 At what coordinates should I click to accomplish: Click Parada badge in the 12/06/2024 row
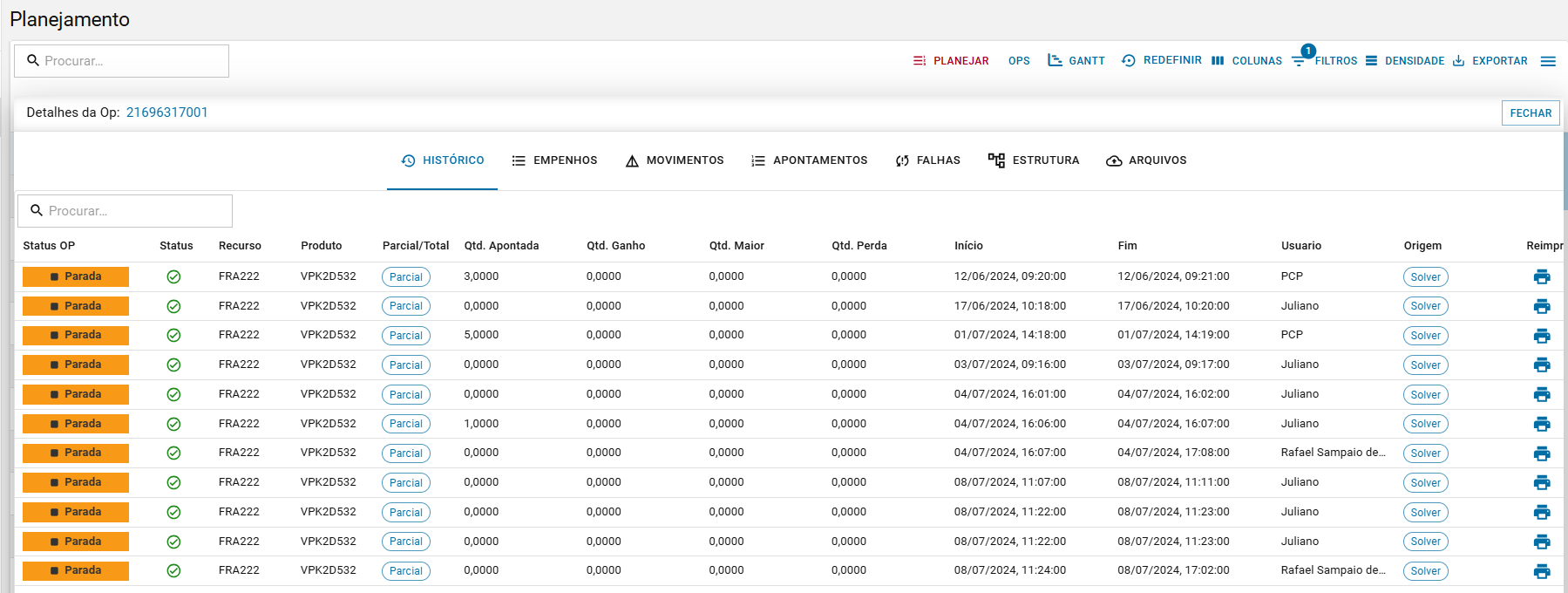[x=76, y=276]
